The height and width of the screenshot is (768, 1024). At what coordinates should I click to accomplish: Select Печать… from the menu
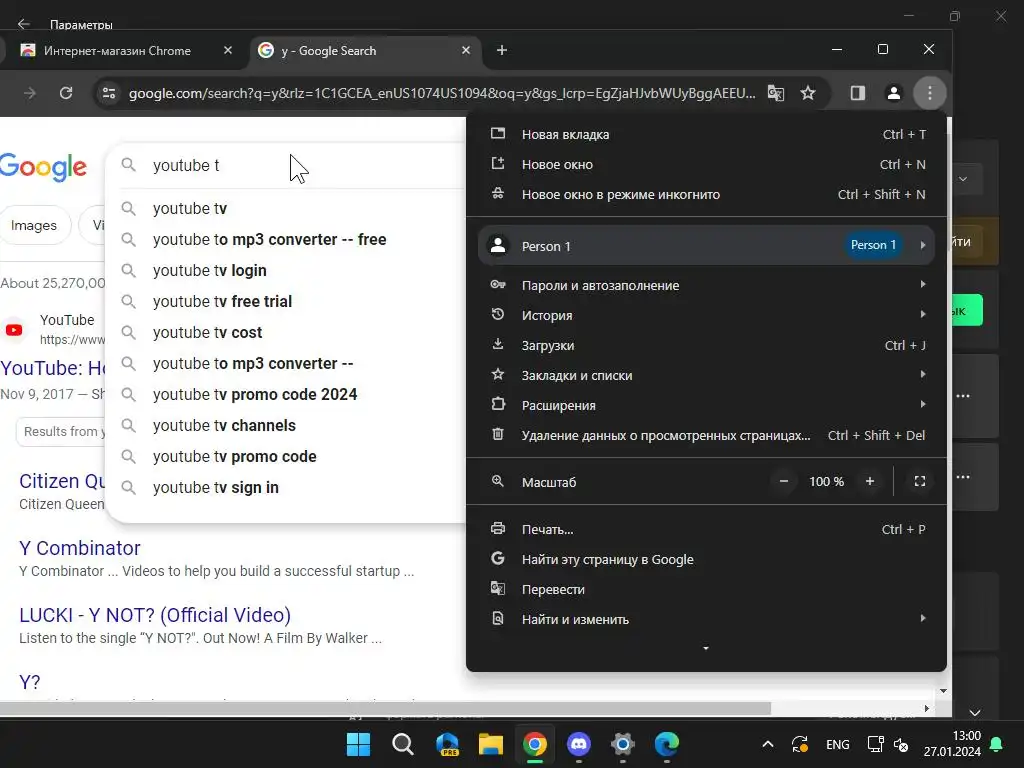[707, 530]
